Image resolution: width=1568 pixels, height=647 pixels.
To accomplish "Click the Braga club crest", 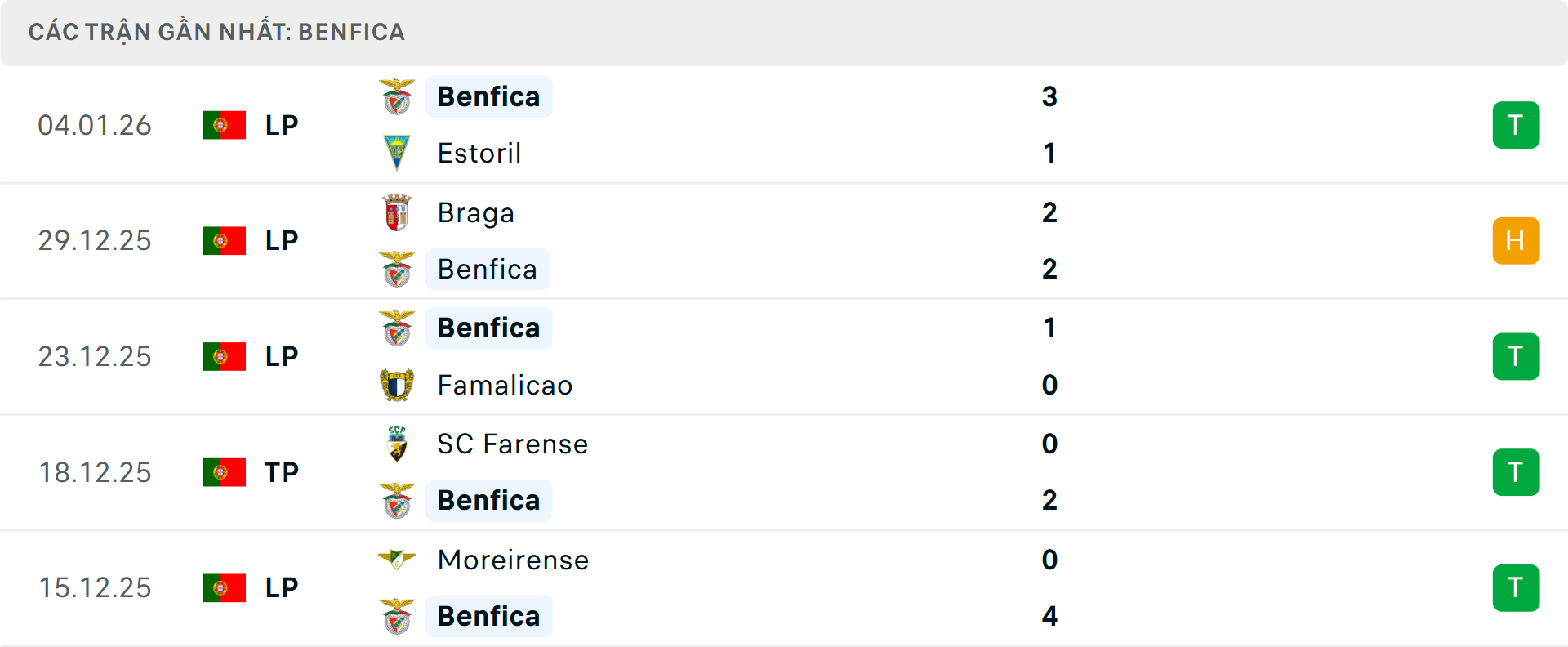I will tap(397, 212).
